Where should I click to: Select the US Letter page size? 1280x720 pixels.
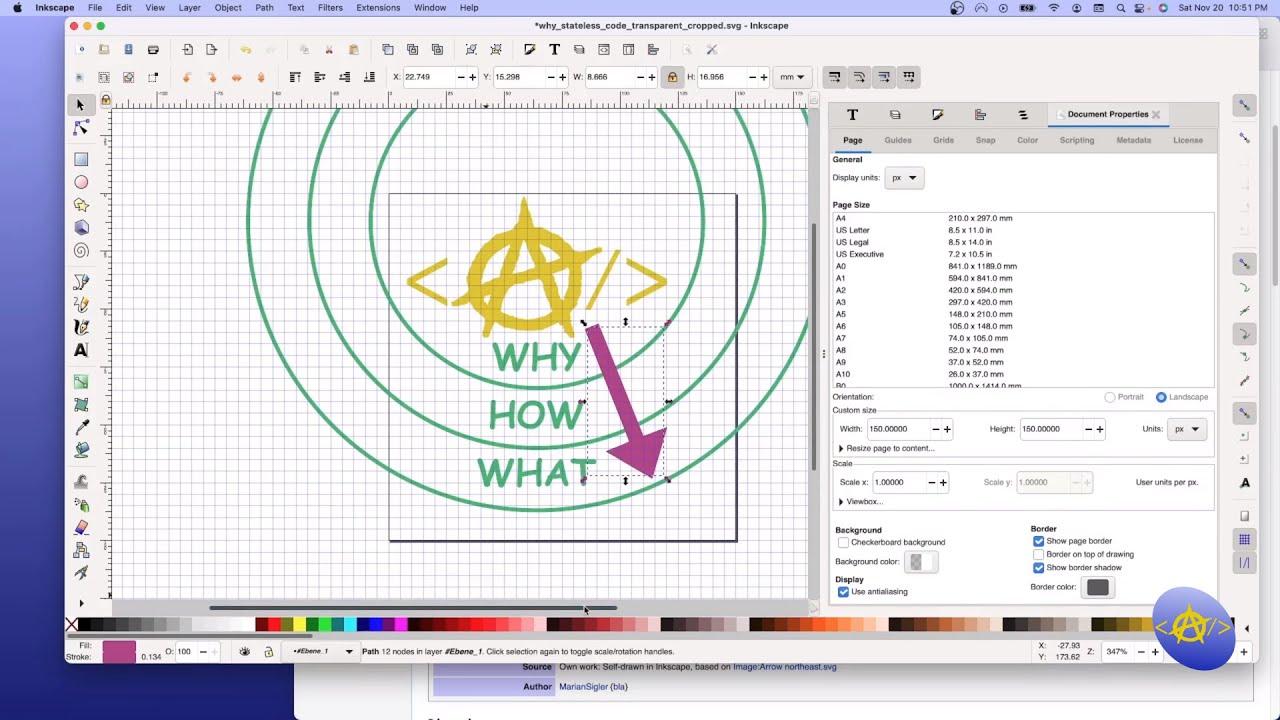(x=1023, y=230)
